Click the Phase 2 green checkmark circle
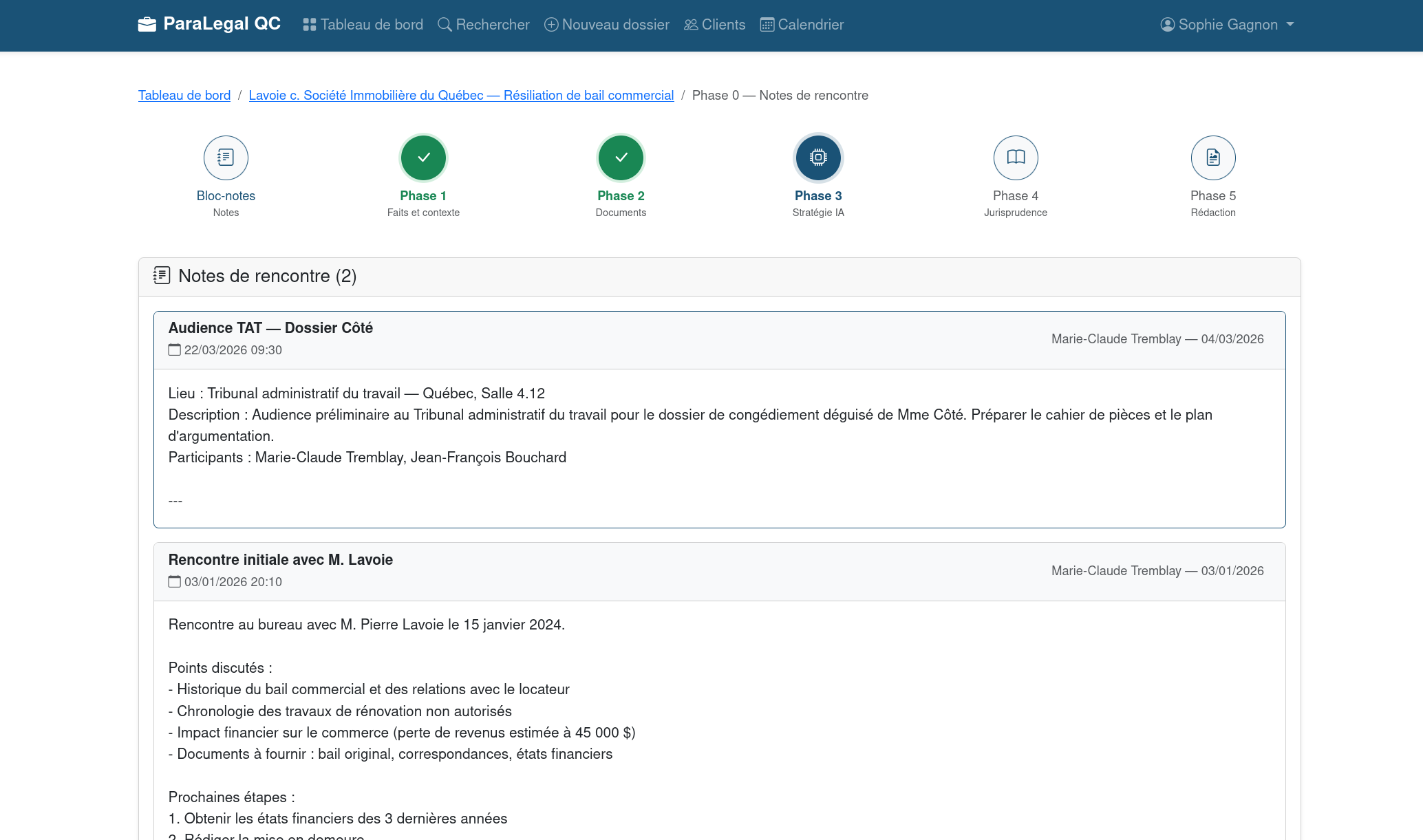This screenshot has width=1423, height=840. [x=621, y=158]
